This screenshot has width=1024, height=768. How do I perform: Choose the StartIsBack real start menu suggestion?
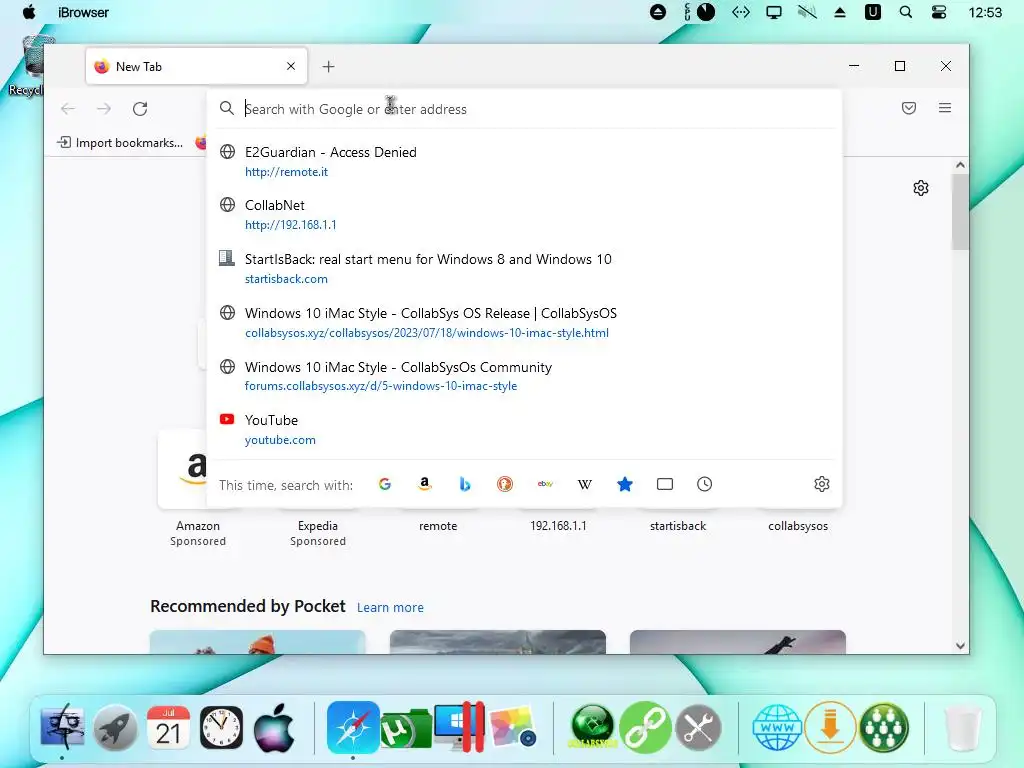coord(524,268)
